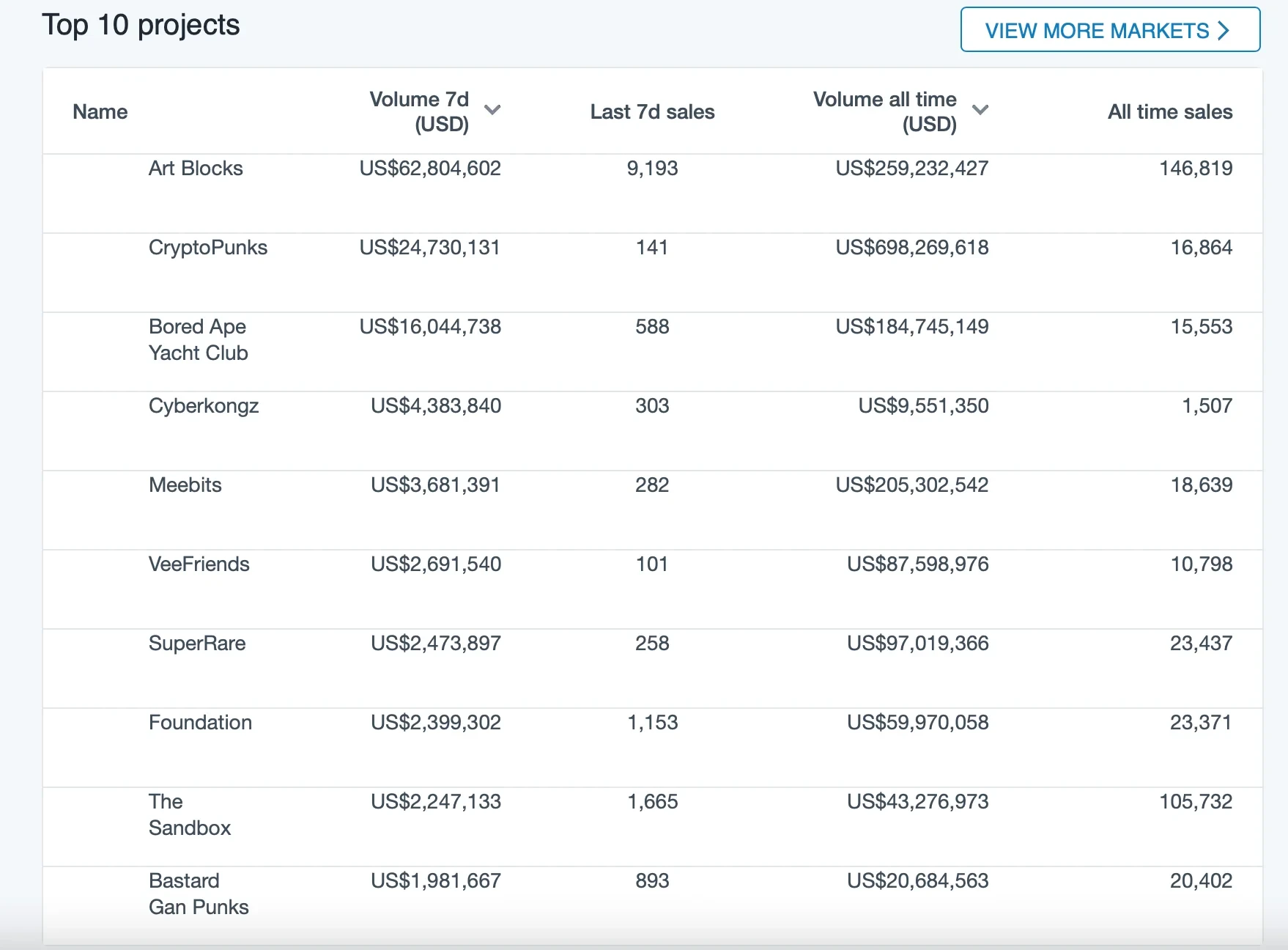Click SuperRare 258 weekly sales value
1288x950 pixels.
click(x=652, y=644)
